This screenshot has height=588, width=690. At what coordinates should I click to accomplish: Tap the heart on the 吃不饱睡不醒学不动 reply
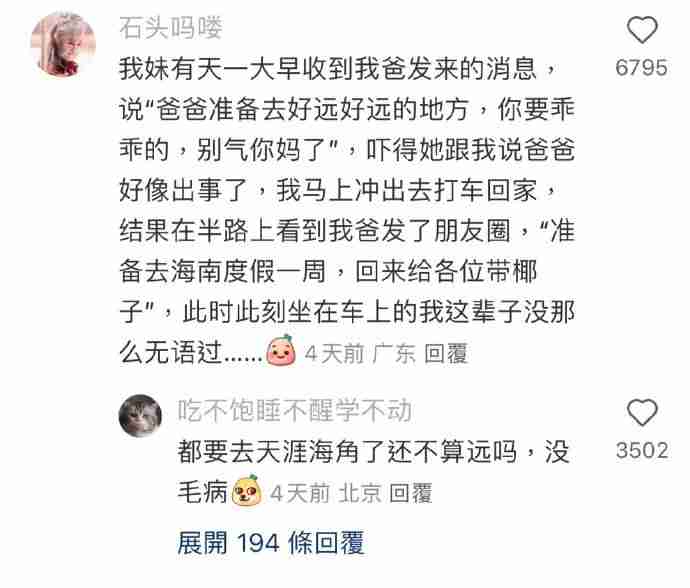pyautogui.click(x=642, y=412)
